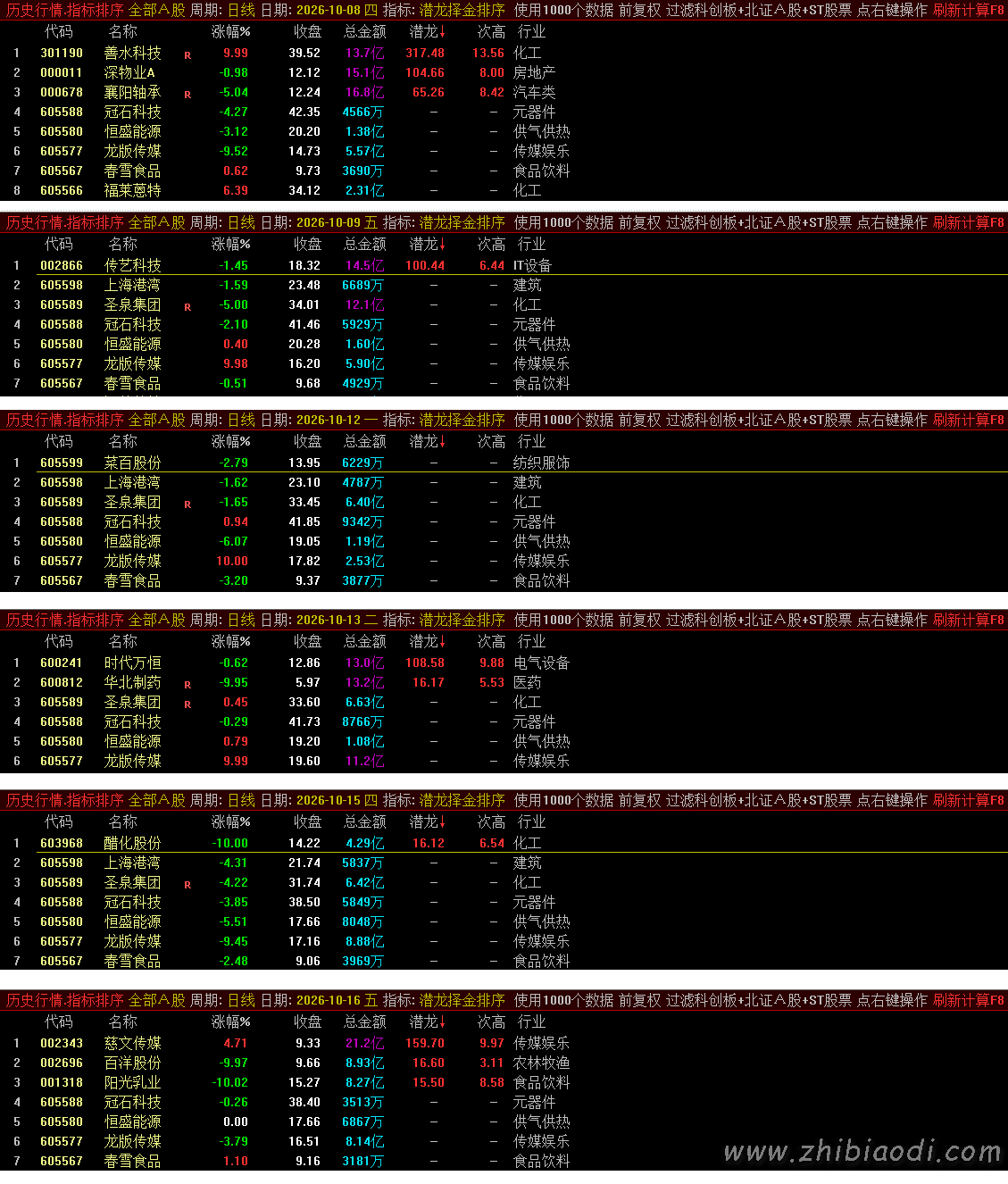Click the 次高 header in the 2026-10-16 panel

point(491,1021)
